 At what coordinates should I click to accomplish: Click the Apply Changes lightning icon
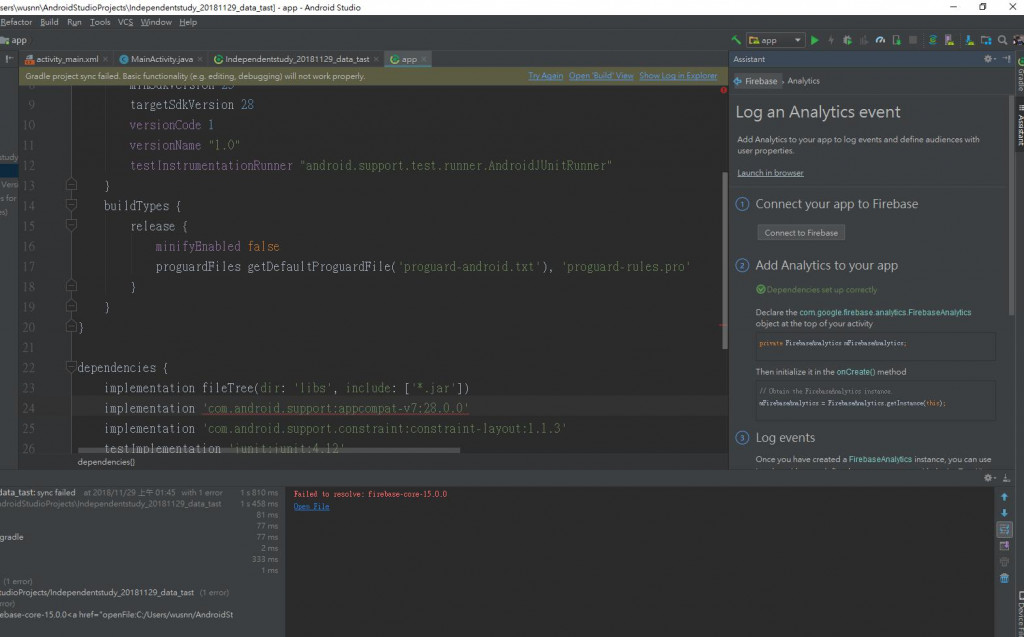click(831, 40)
